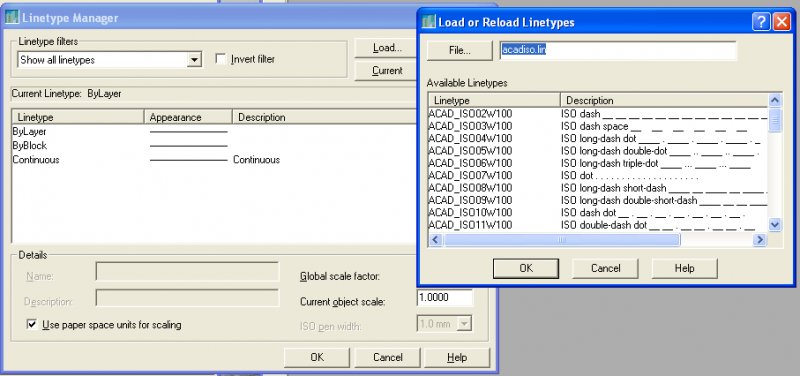Click the Linetype Manager title bar icon

(x=11, y=18)
